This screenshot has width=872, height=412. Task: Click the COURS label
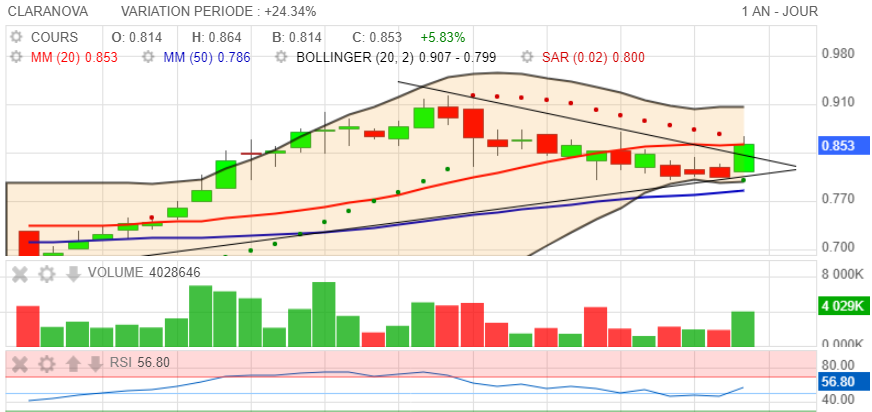[x=54, y=37]
